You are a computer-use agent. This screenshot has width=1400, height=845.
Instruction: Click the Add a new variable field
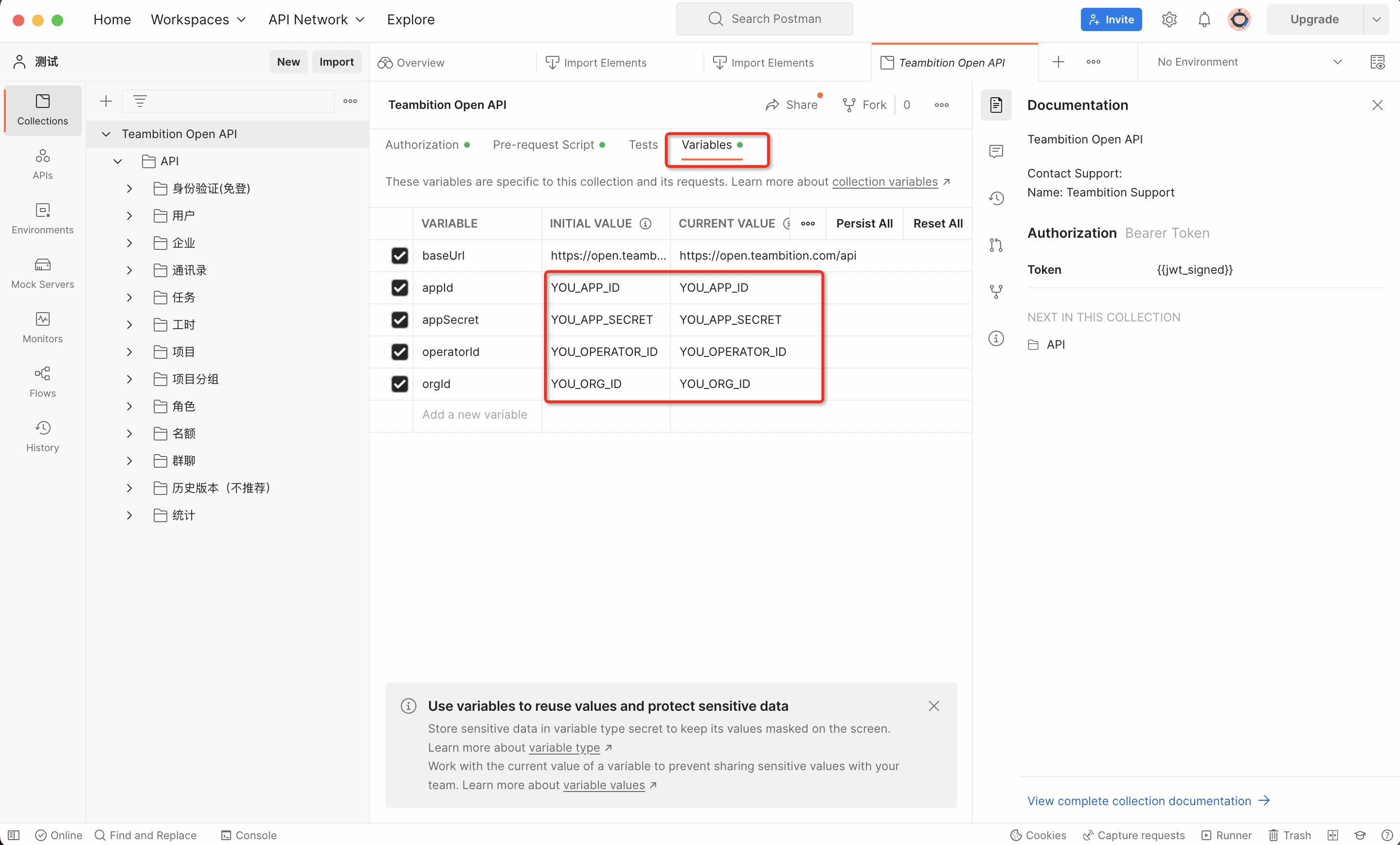pyautogui.click(x=474, y=415)
